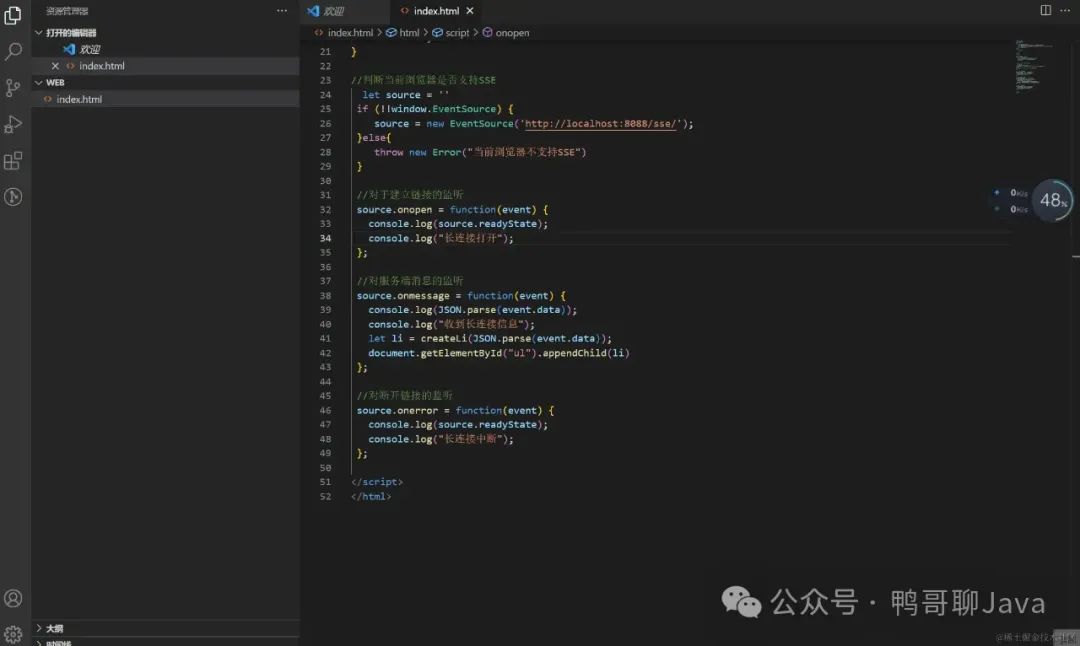Open the 资源管理器 panel's ellipsis menu
Screen dimensions: 1080x646
(282, 10)
